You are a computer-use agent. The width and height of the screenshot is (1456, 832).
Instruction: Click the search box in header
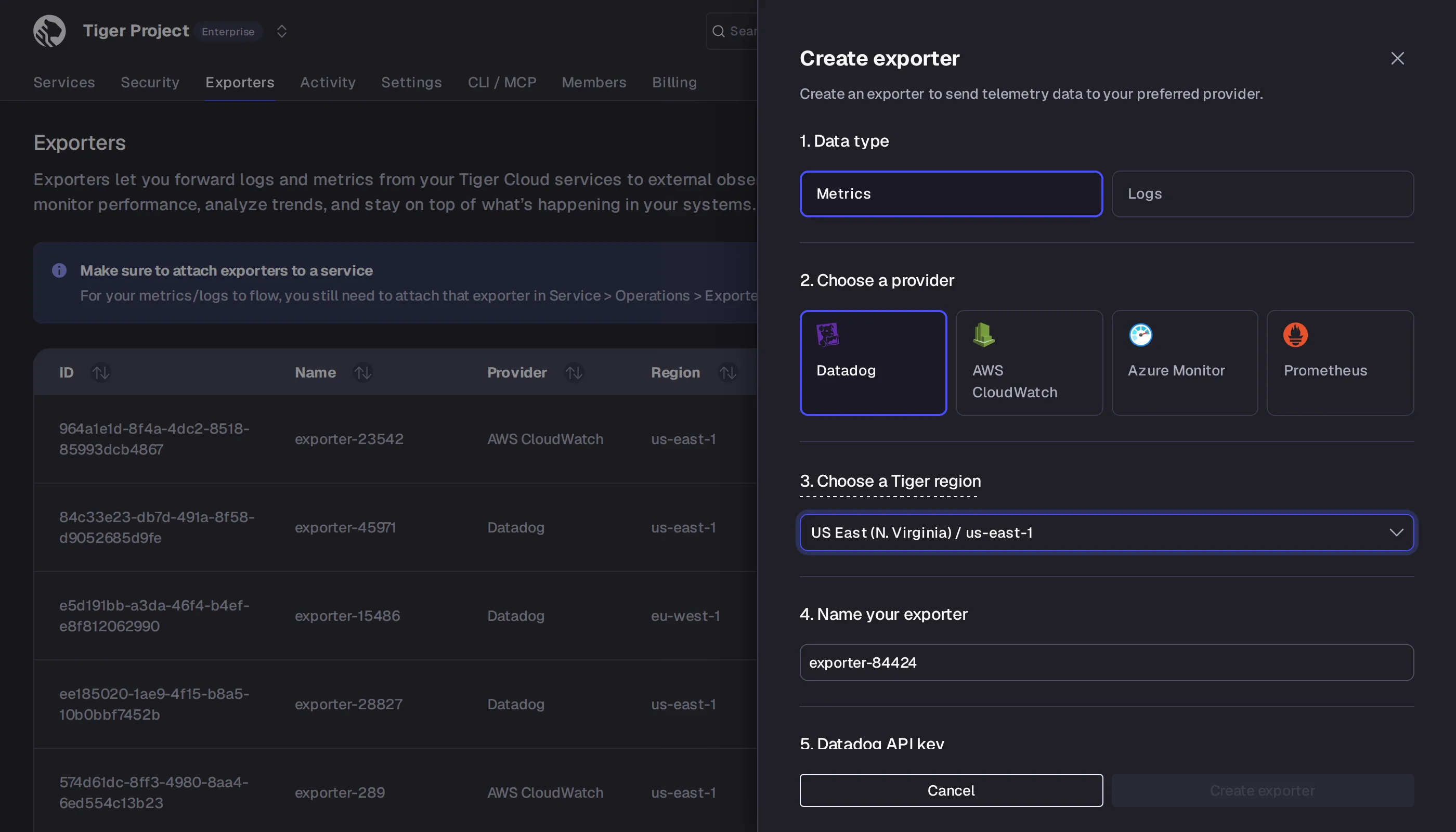point(732,31)
